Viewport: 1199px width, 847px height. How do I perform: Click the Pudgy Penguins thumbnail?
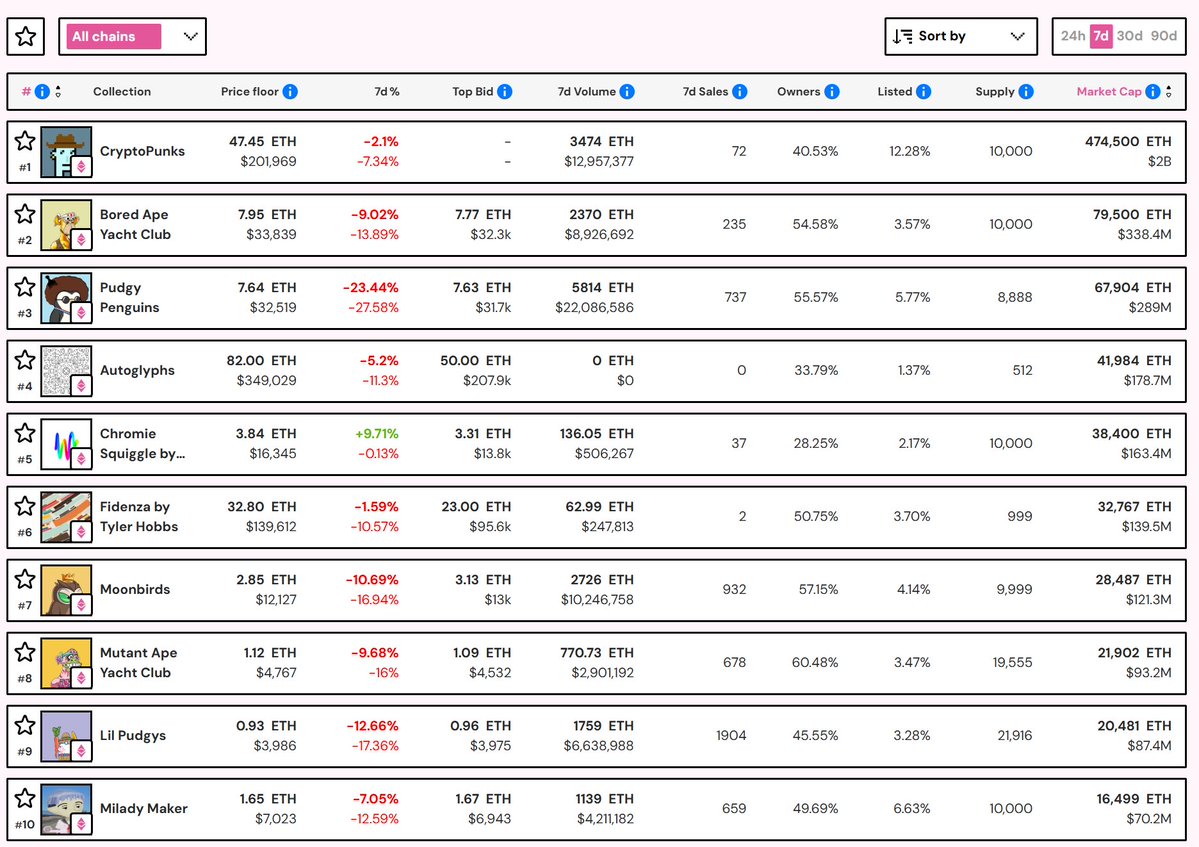[67, 298]
